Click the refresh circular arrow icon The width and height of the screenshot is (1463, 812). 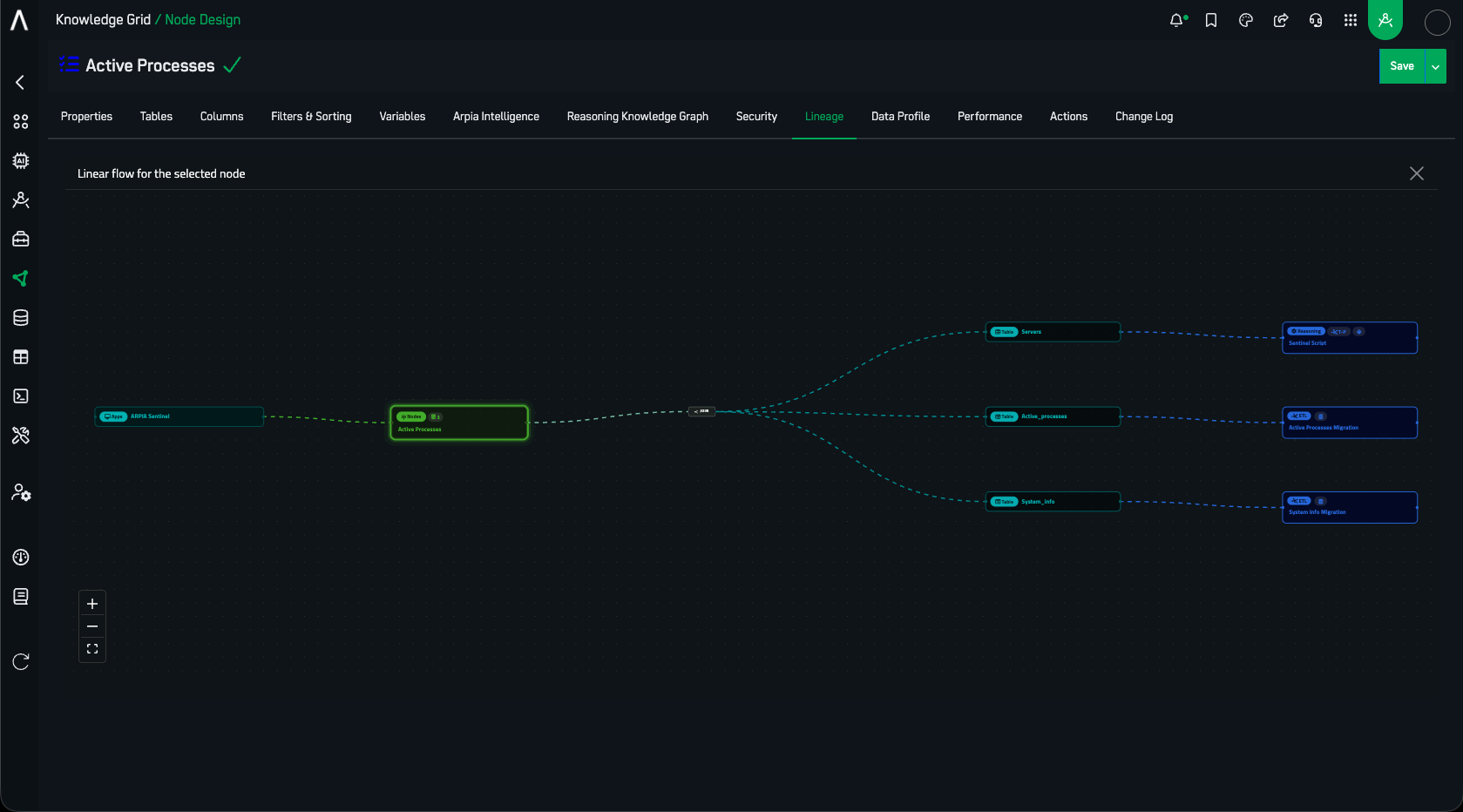tap(21, 662)
